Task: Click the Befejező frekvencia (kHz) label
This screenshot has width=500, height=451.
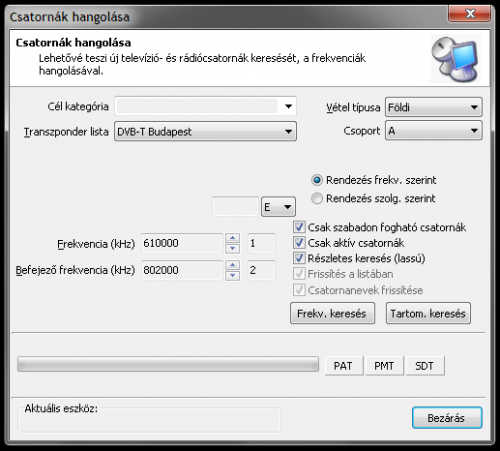Action: (x=75, y=270)
